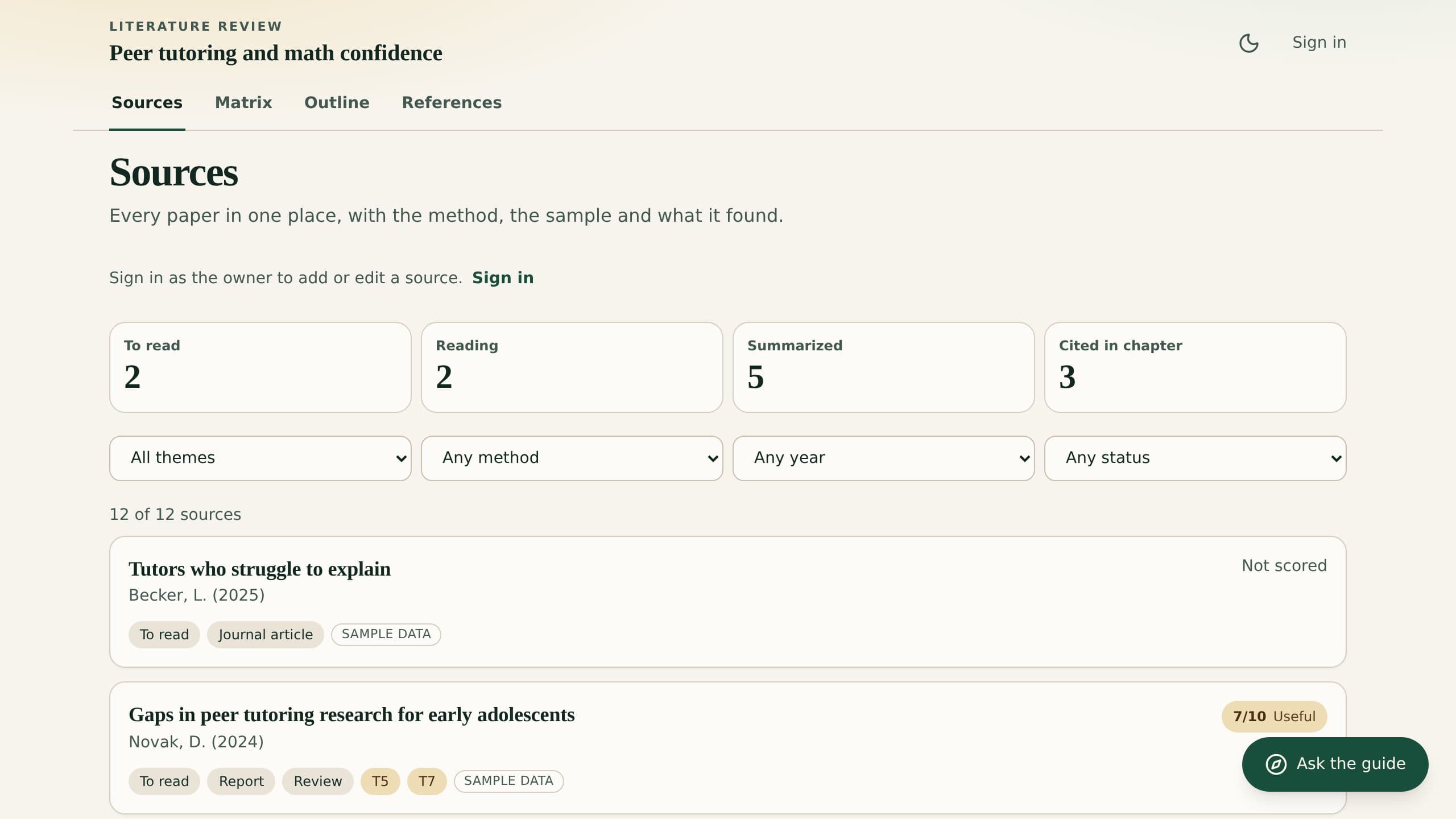This screenshot has height=819, width=1456.
Task: Select the Cited in chapter card
Action: coord(1196,367)
